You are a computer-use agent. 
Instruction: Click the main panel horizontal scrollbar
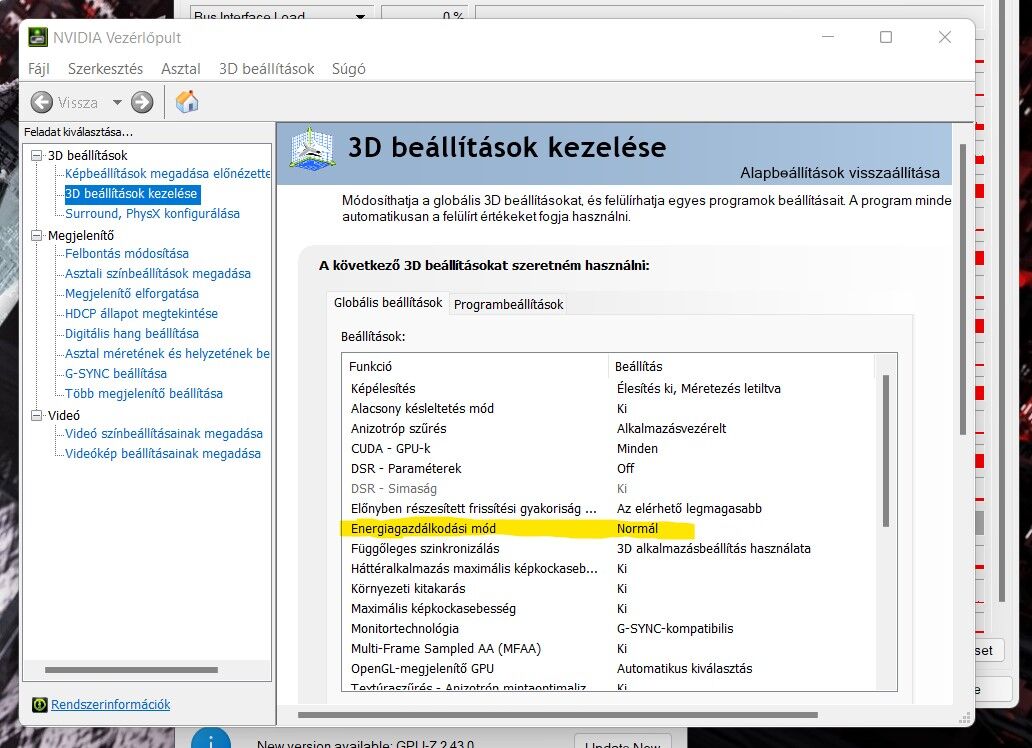[x=557, y=715]
